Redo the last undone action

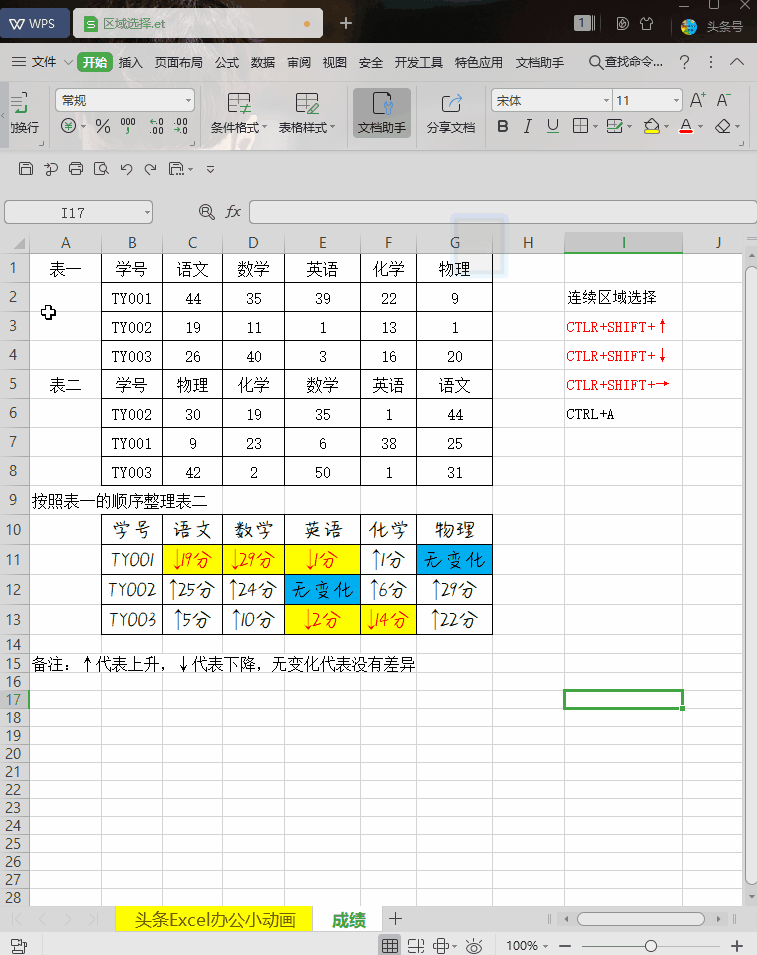tap(150, 169)
